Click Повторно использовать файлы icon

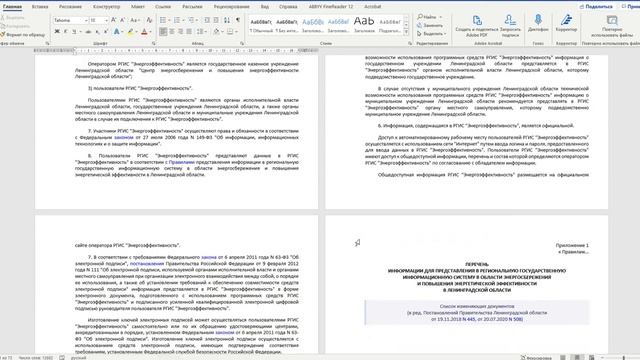coord(611,20)
